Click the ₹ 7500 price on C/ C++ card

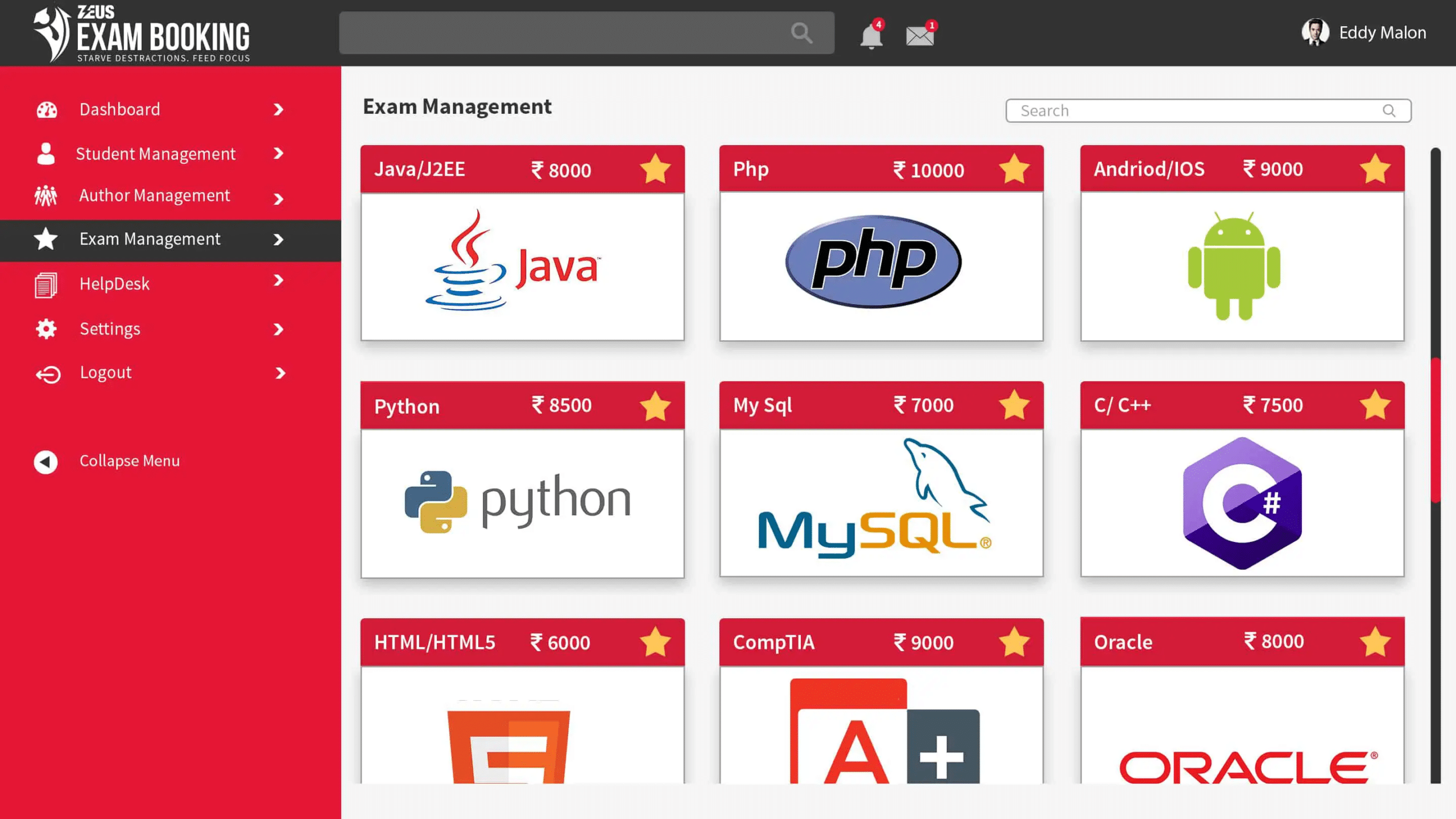pyautogui.click(x=1272, y=405)
